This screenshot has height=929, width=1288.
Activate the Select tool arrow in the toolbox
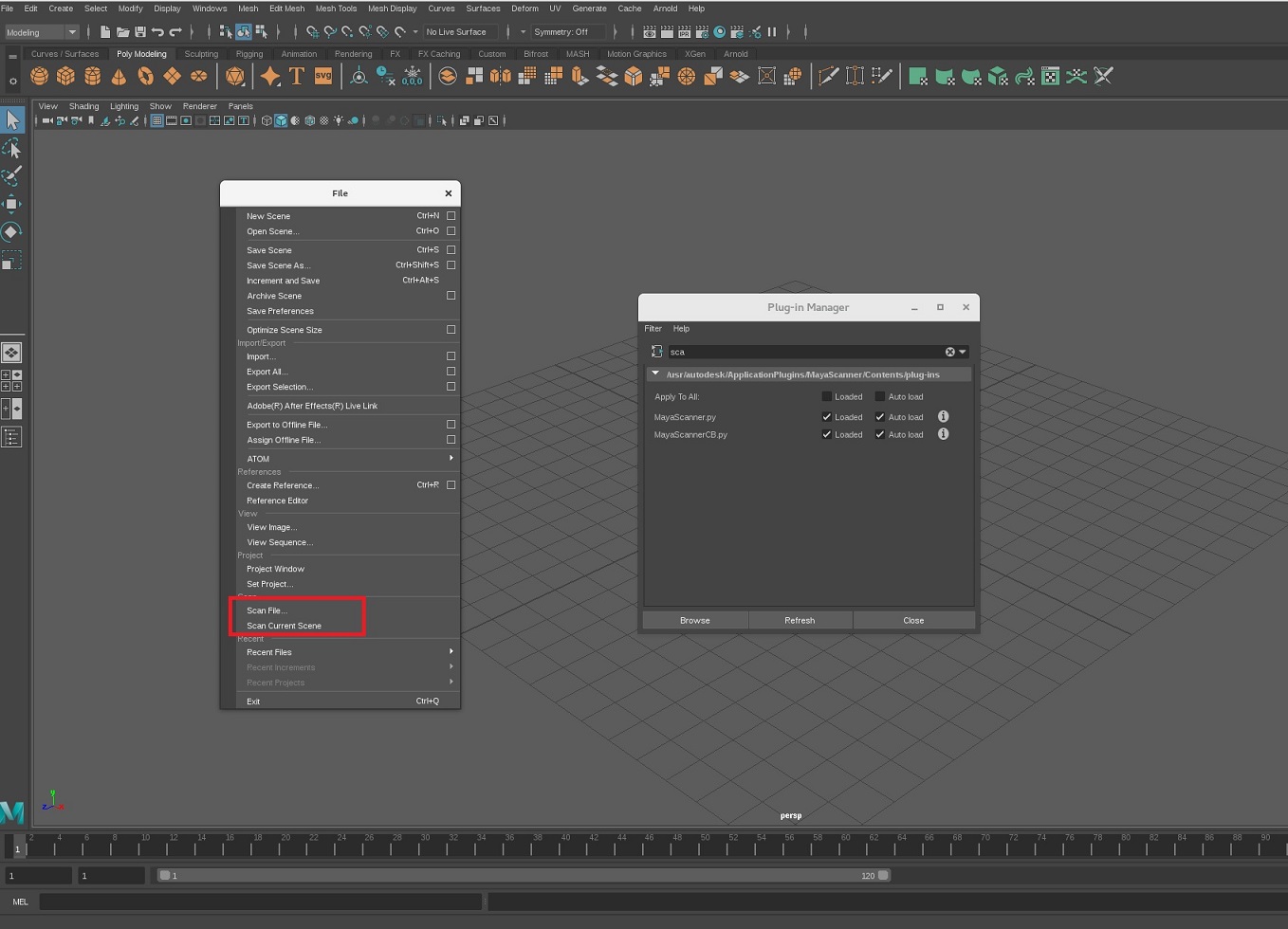[x=12, y=119]
